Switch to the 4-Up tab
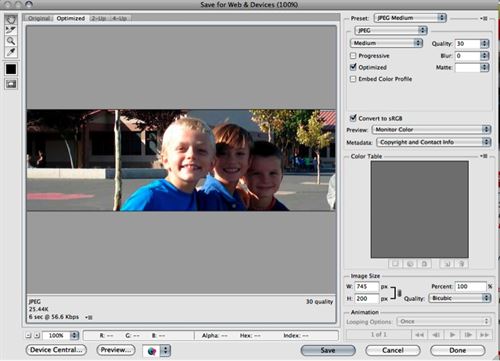This screenshot has width=500, height=361. pos(119,18)
